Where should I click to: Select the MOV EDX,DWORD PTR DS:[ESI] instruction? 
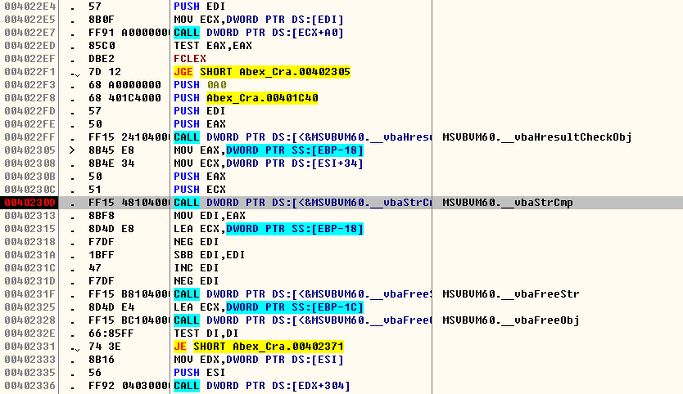click(x=259, y=359)
